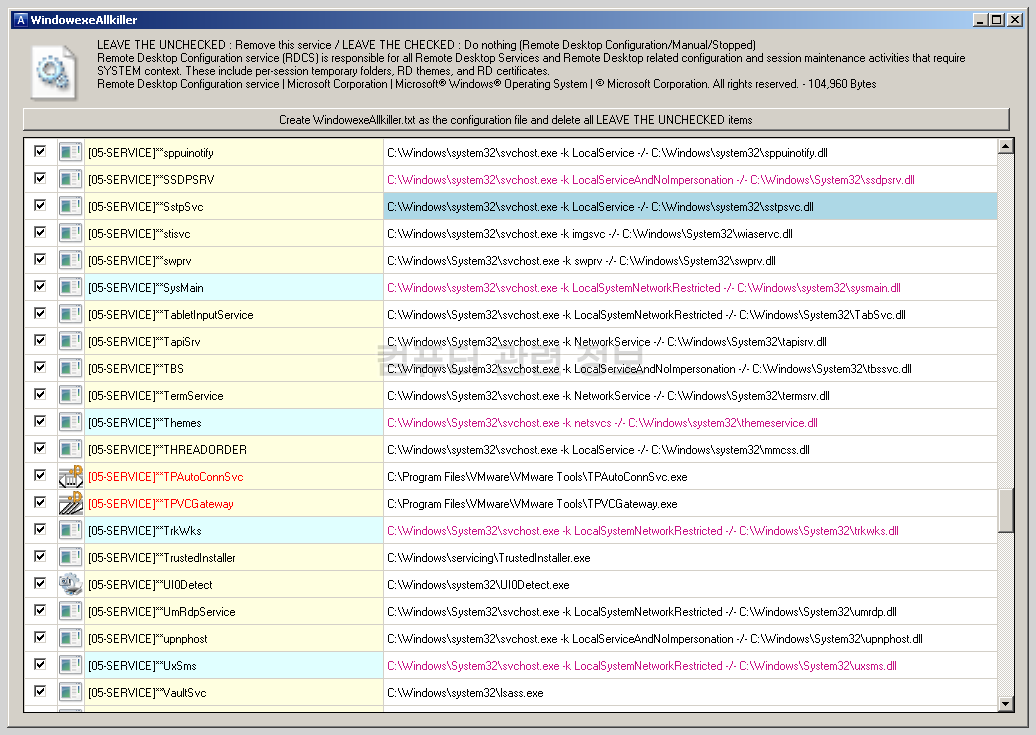This screenshot has height=735, width=1036.
Task: Uncheck the sppuinotify checkbox
Action: pos(40,151)
